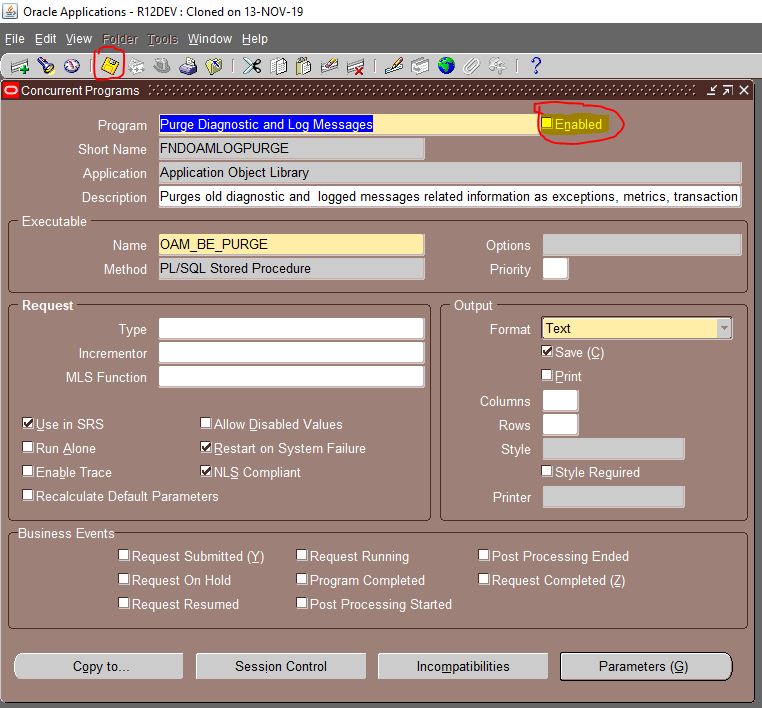This screenshot has height=708, width=762.
Task: Tick Post Processing Started checkbox
Action: [x=302, y=603]
